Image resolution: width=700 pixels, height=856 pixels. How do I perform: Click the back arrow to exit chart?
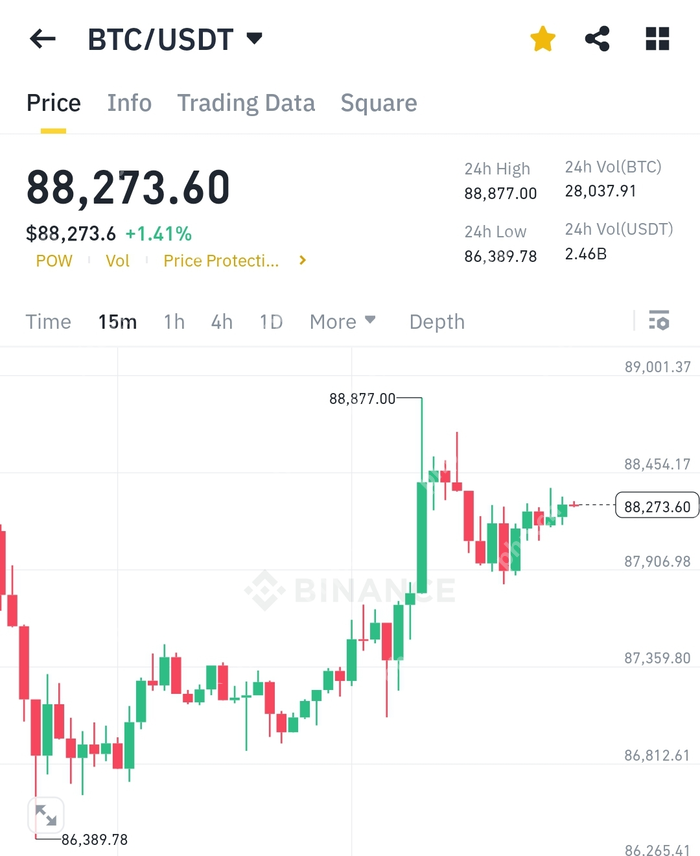40,38
